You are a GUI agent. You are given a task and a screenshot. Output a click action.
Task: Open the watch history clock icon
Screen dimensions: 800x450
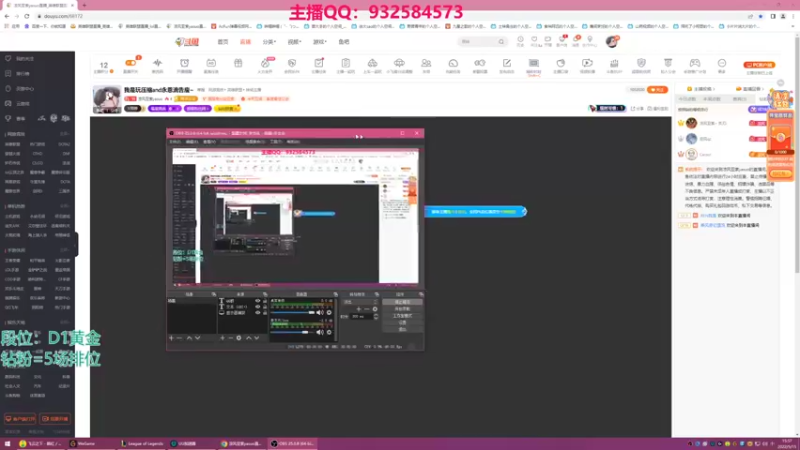520,40
